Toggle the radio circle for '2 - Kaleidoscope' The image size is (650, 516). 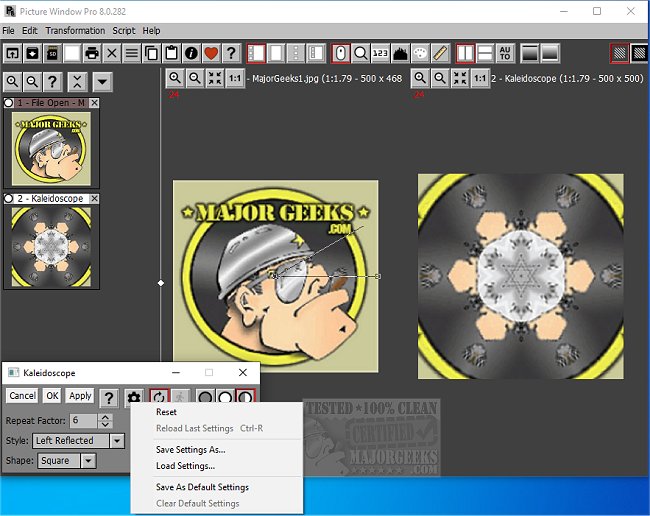tap(8, 199)
